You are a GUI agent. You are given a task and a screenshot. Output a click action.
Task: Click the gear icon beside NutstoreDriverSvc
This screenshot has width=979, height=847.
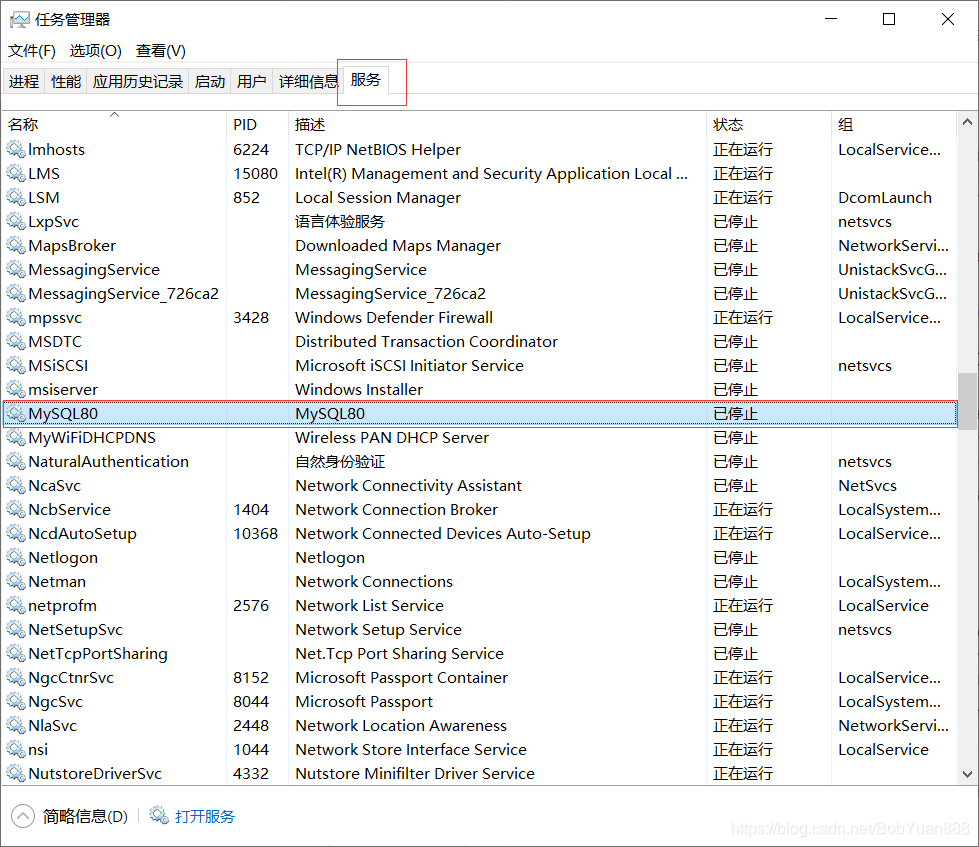tap(16, 773)
